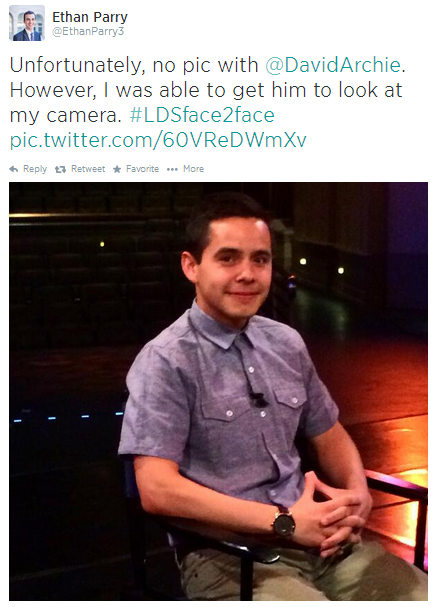Click the Reply arrow icon
437x607 pixels.
point(14,169)
